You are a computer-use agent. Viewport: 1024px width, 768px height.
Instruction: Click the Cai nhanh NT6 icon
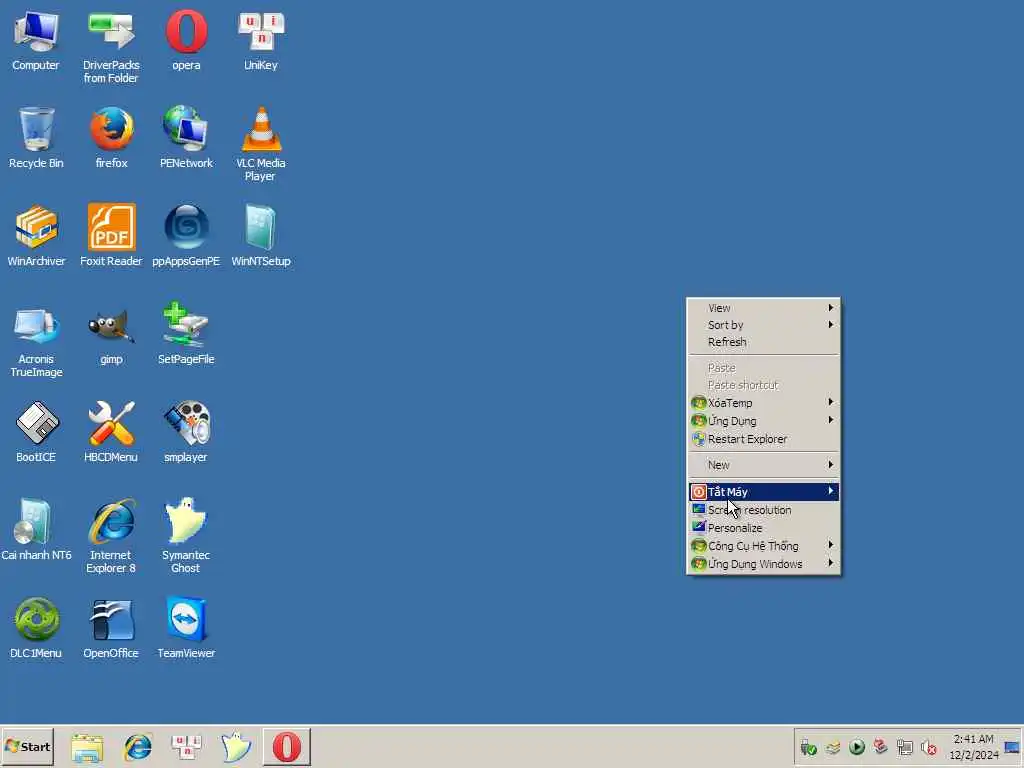(x=36, y=530)
